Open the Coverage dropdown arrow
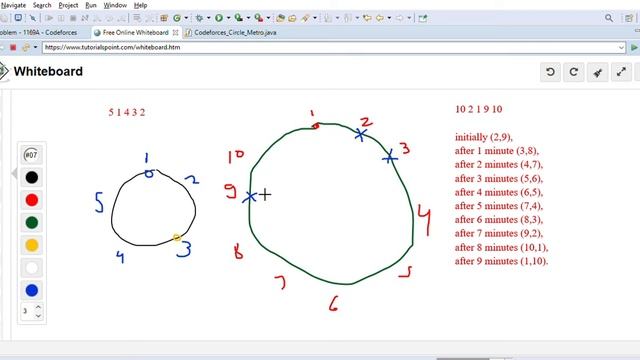640x360 pixels. [248, 18]
